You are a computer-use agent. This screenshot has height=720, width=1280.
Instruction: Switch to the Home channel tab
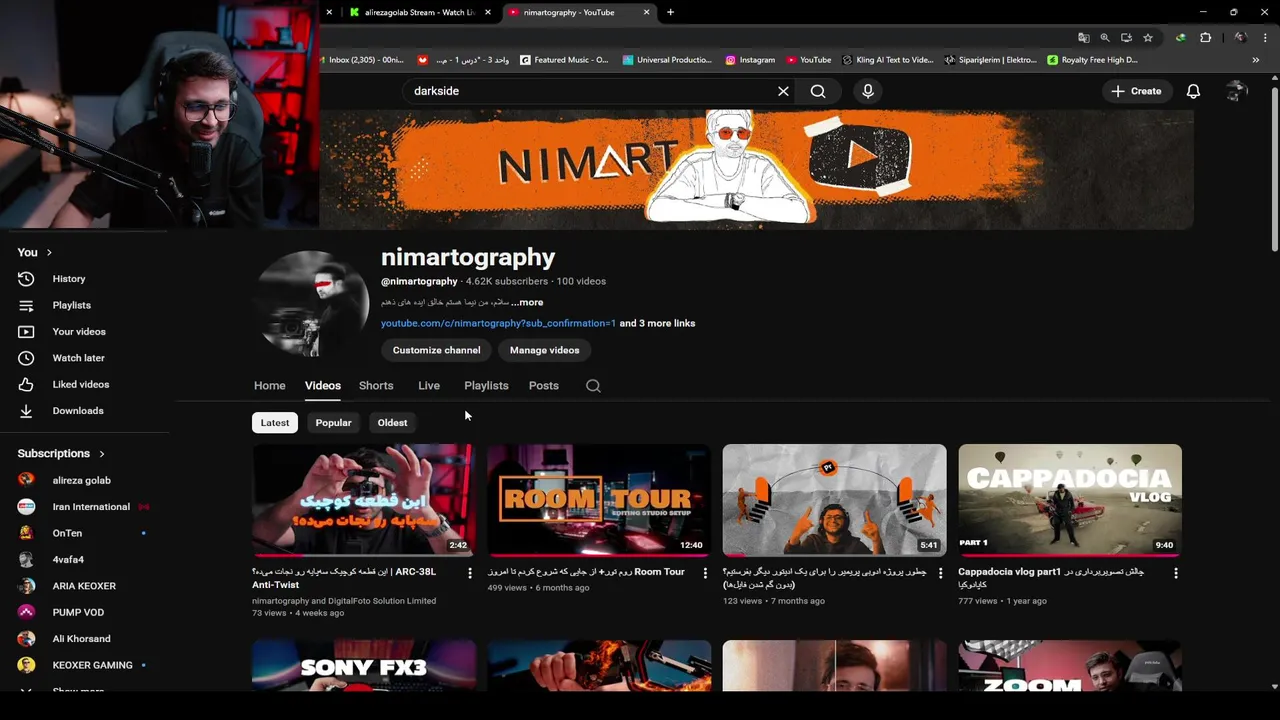click(269, 385)
